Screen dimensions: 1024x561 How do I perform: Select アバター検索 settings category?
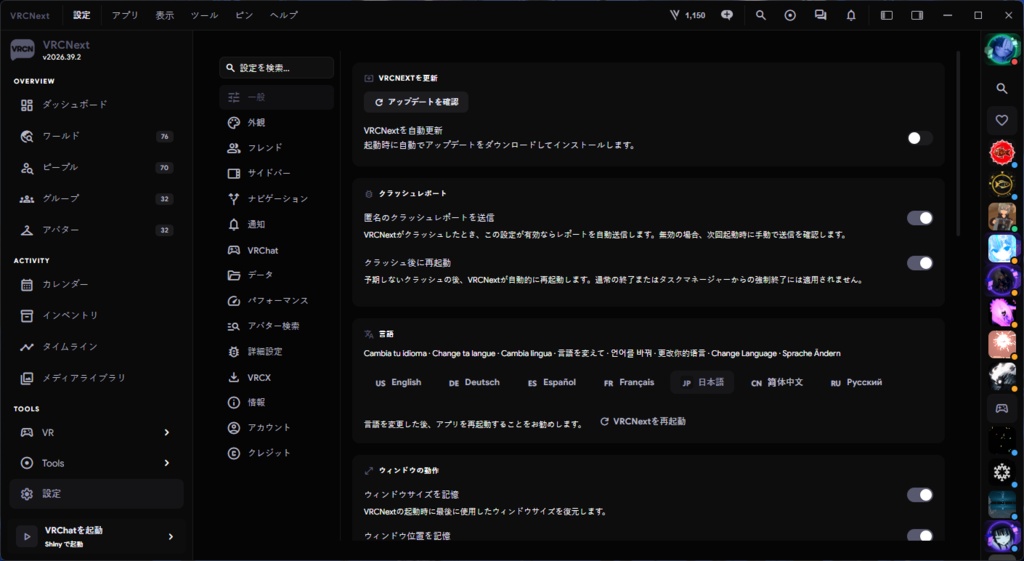click(276, 326)
